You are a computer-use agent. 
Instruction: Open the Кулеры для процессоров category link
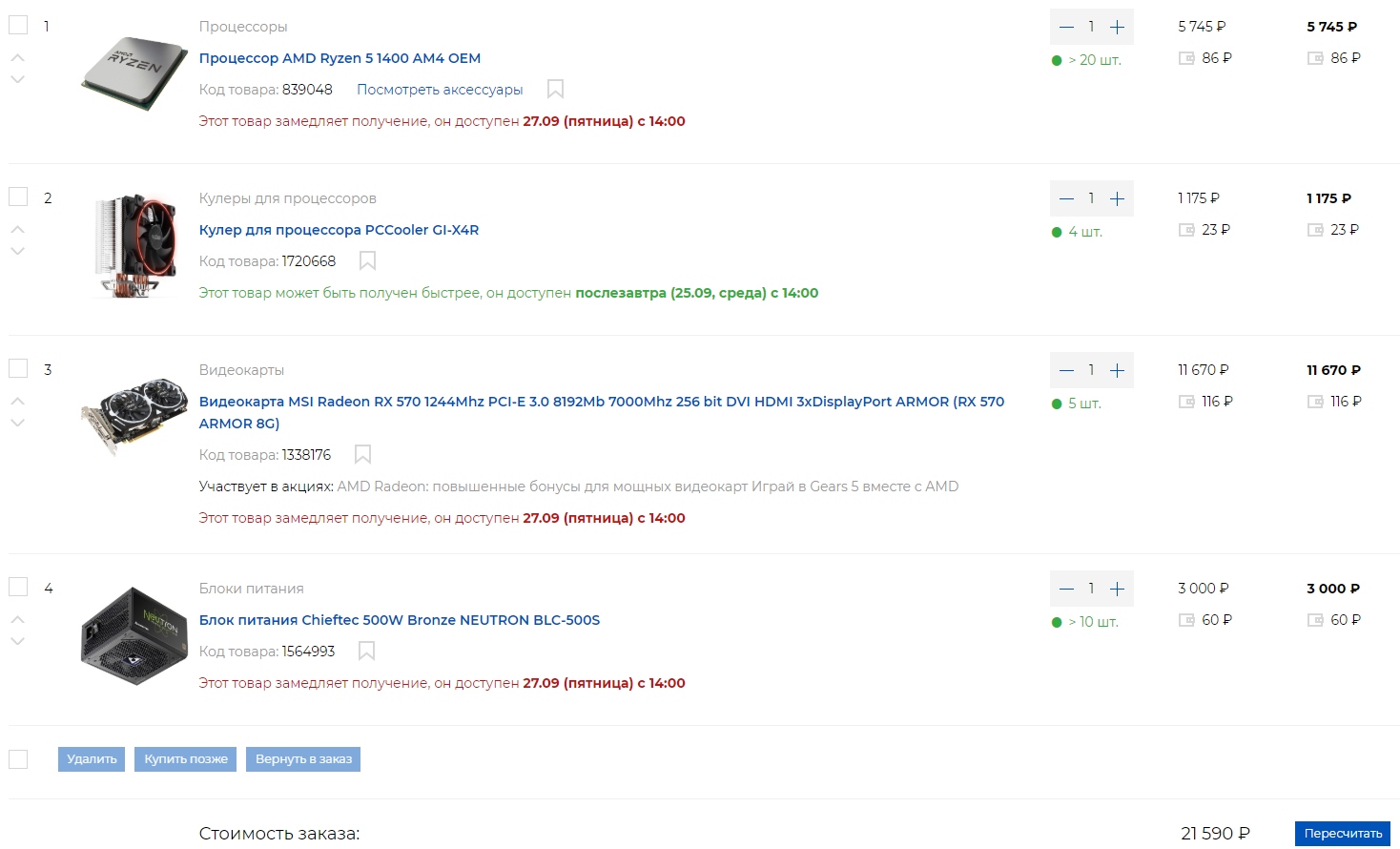tap(288, 198)
